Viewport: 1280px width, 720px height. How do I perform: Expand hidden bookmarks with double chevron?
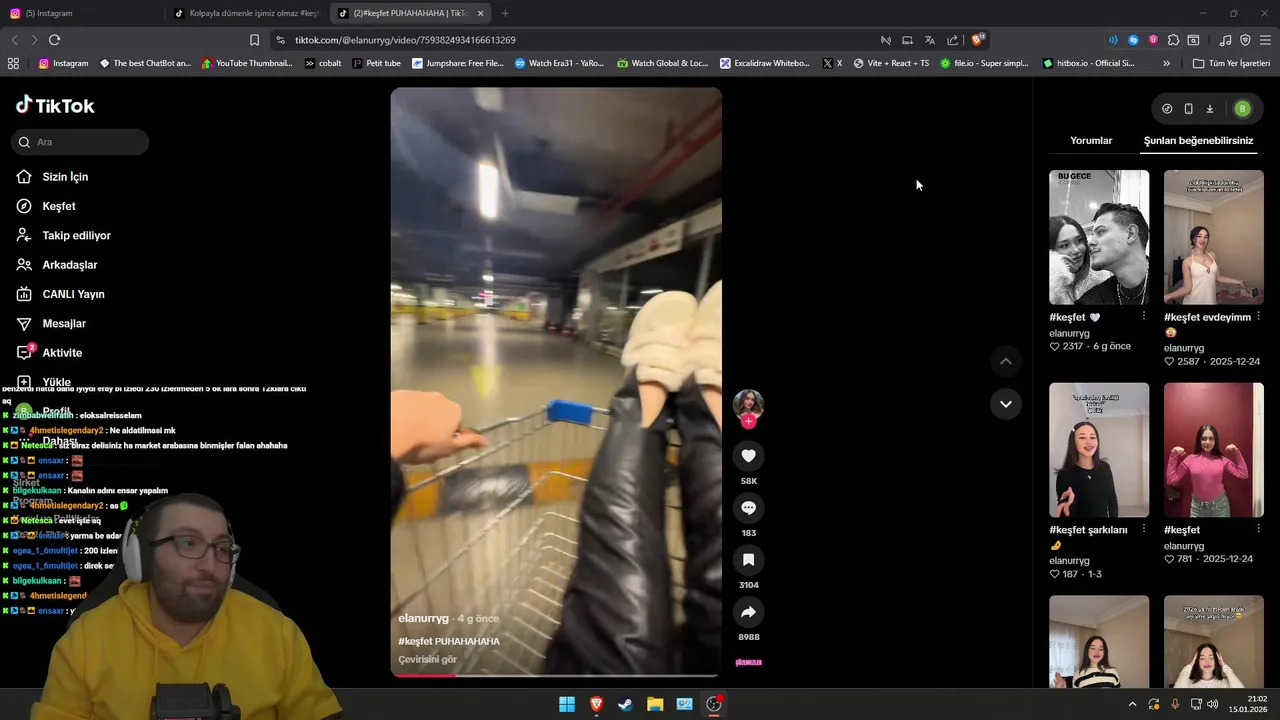pos(1166,63)
